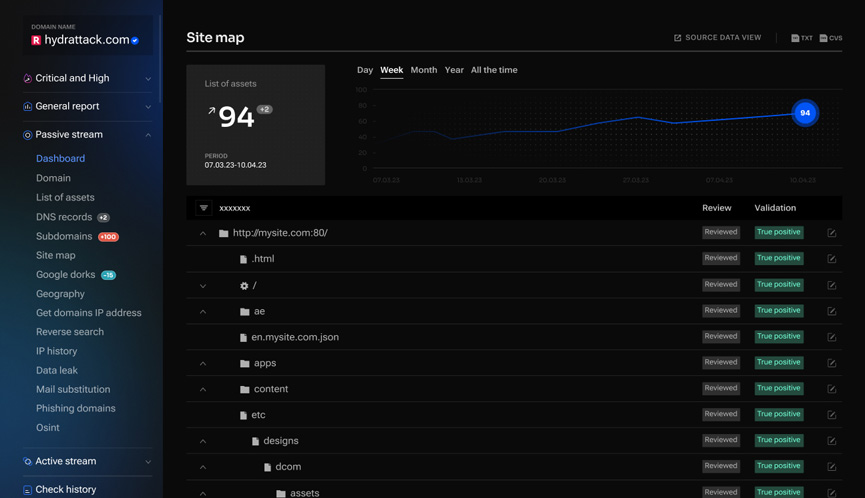Toggle True positive validation for etc row

click(778, 414)
